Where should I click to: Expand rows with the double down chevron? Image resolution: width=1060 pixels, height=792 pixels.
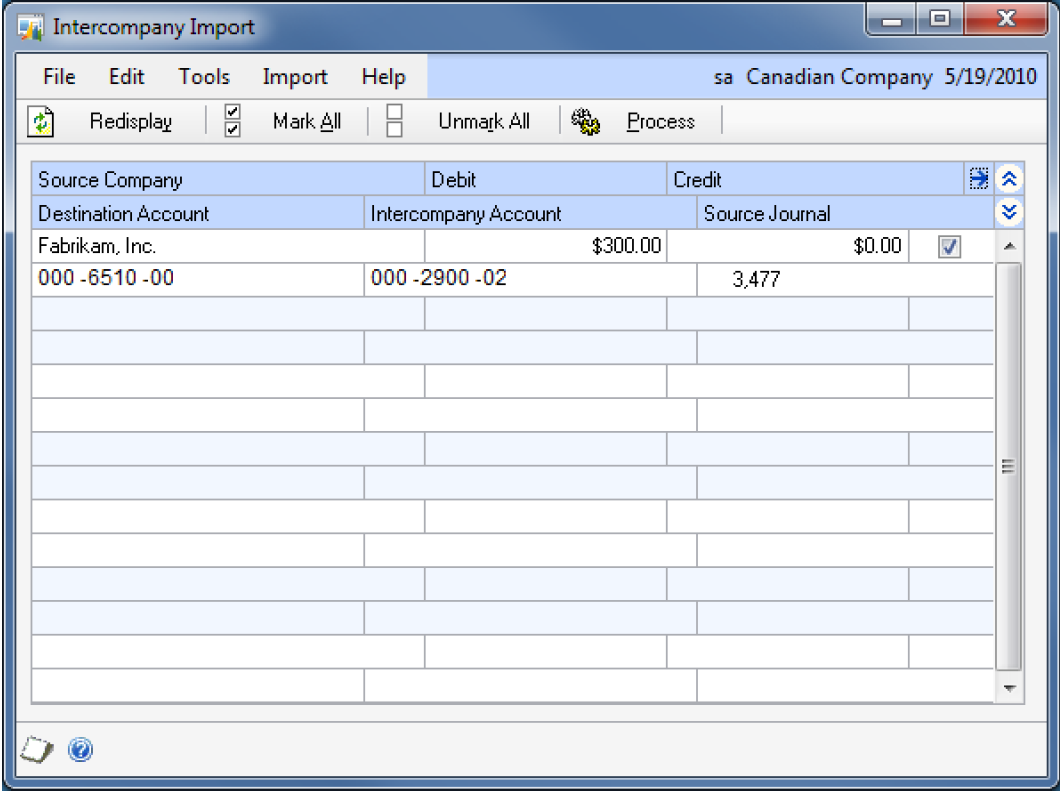pyautogui.click(x=1009, y=212)
